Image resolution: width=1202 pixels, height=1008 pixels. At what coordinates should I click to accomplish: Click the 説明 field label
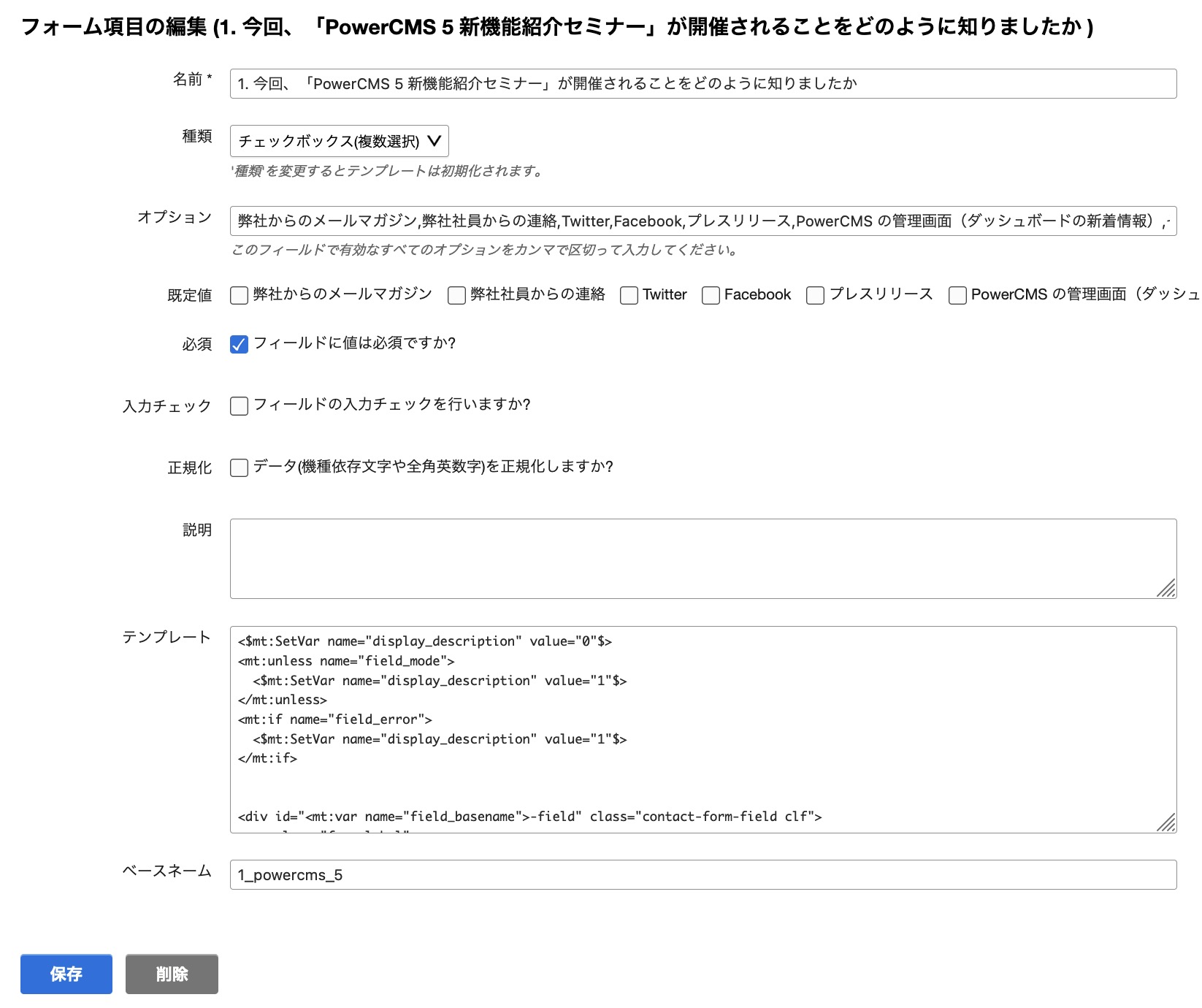(197, 530)
